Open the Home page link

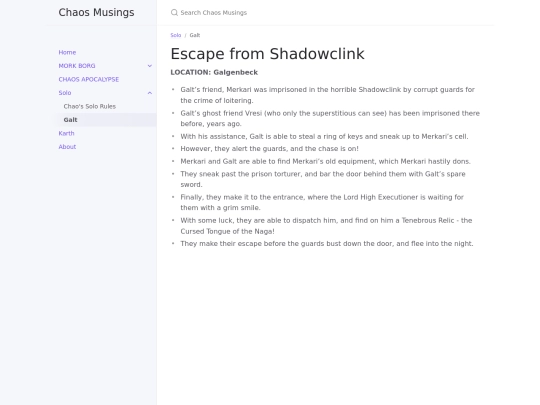(x=67, y=52)
